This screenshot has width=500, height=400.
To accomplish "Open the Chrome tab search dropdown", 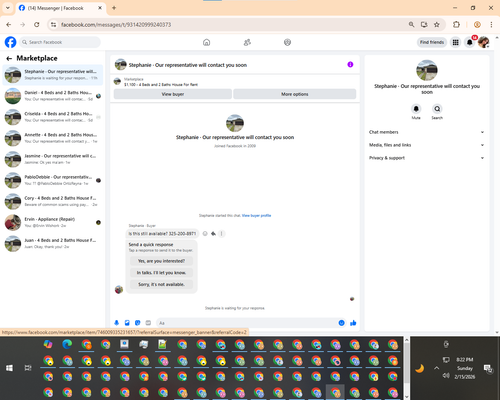I will [8, 8].
